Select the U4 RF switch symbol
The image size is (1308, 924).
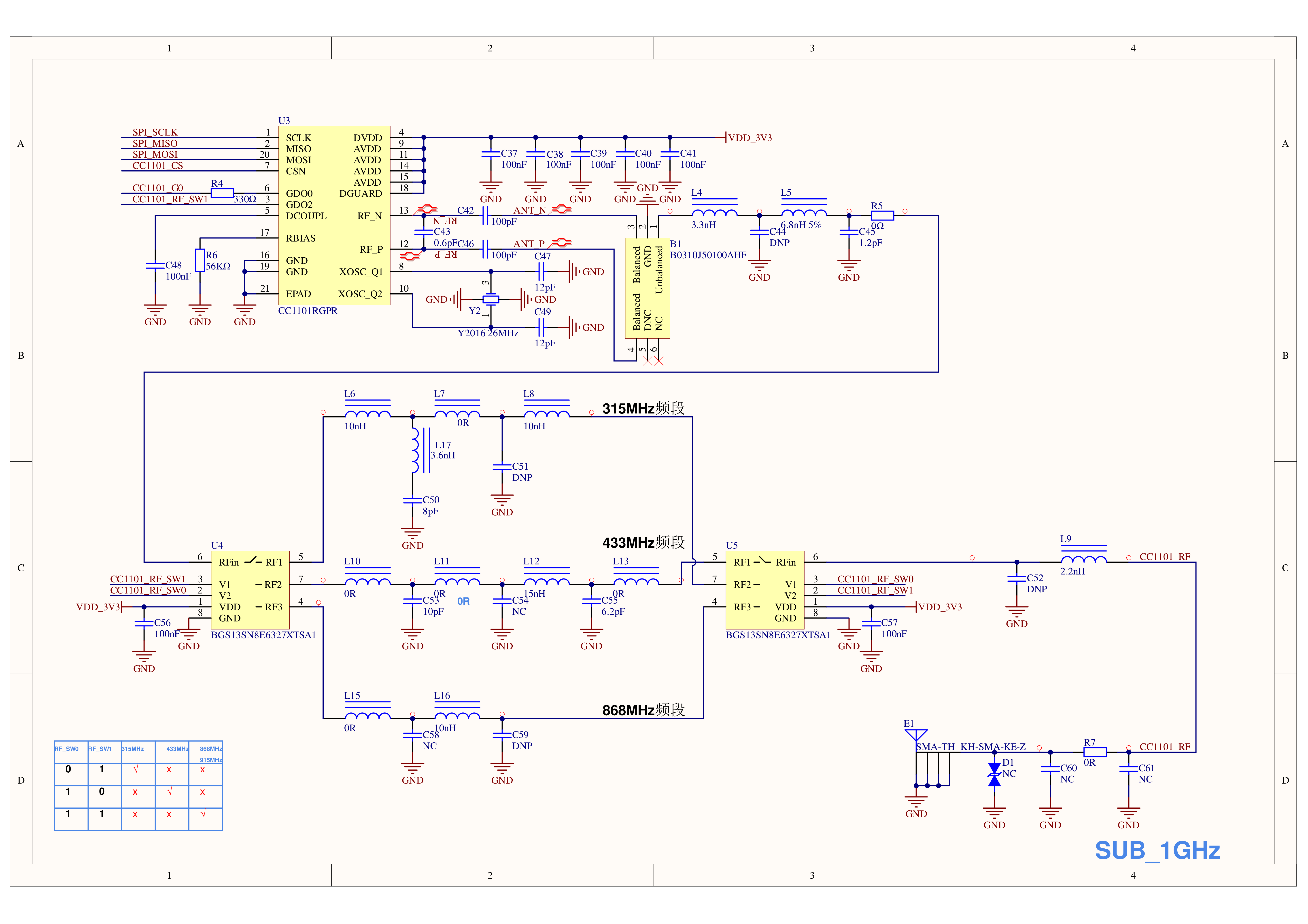250,590
